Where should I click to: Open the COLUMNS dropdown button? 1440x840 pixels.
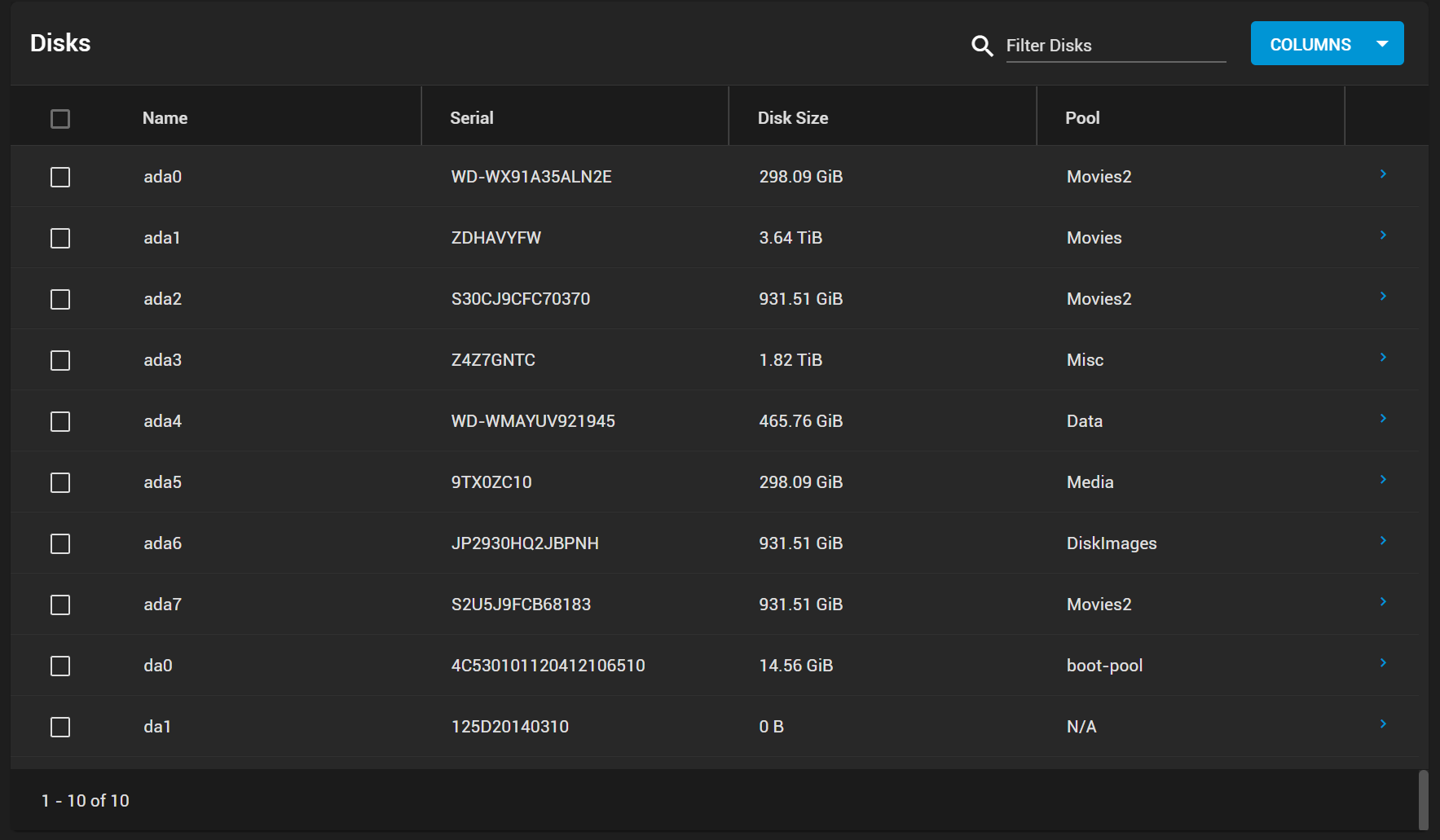(1327, 44)
